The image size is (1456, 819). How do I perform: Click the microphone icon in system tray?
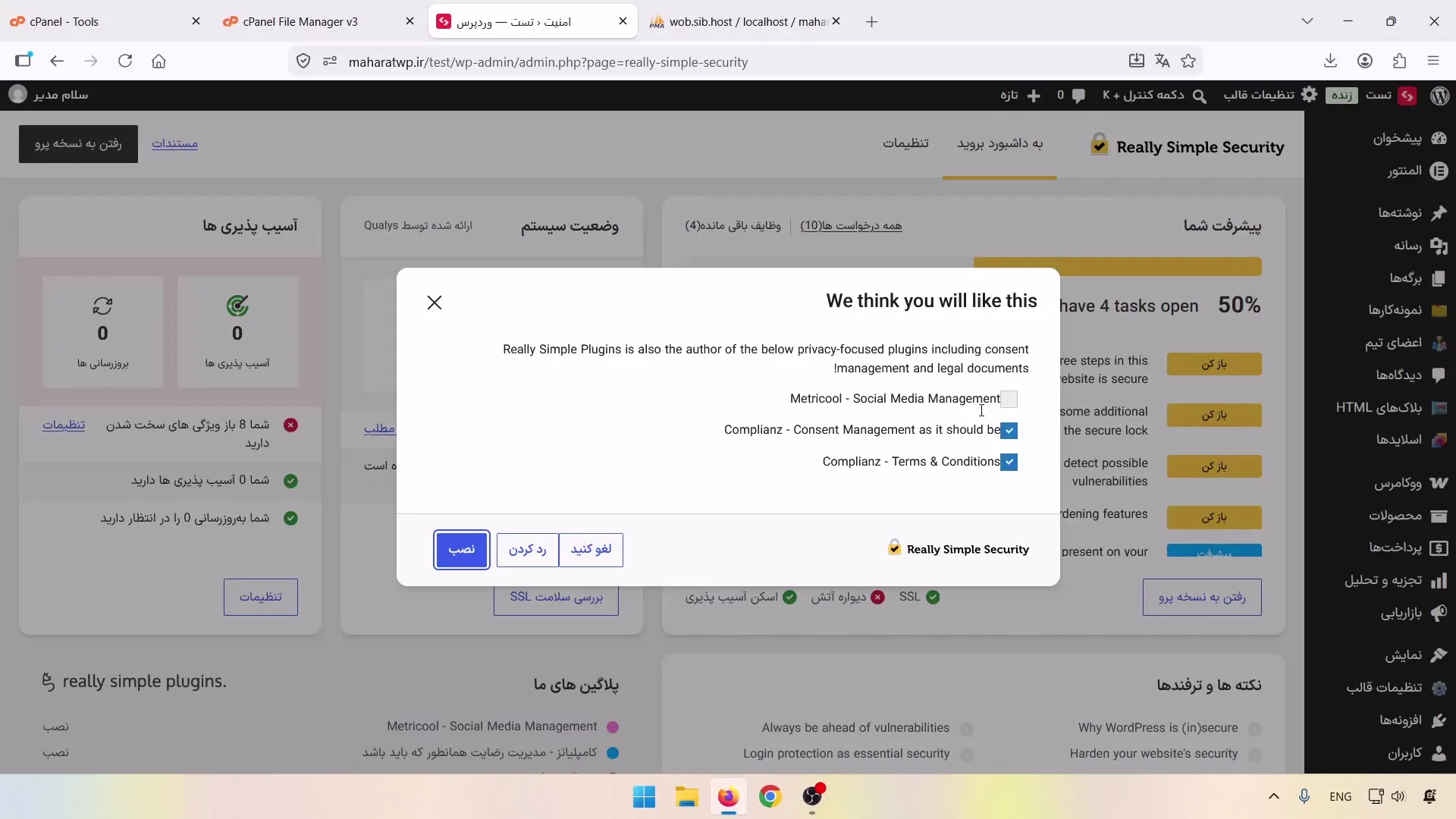(x=1304, y=796)
